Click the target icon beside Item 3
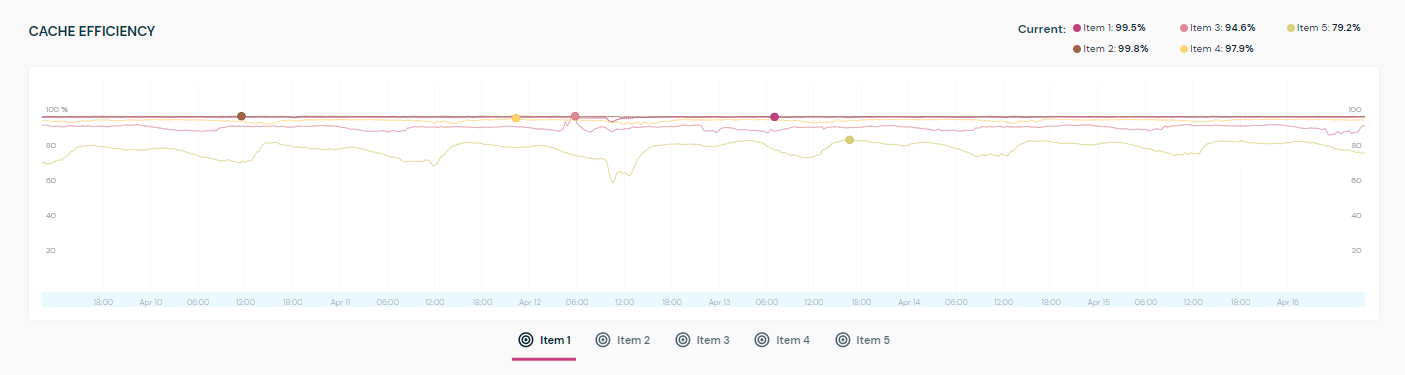 (683, 340)
